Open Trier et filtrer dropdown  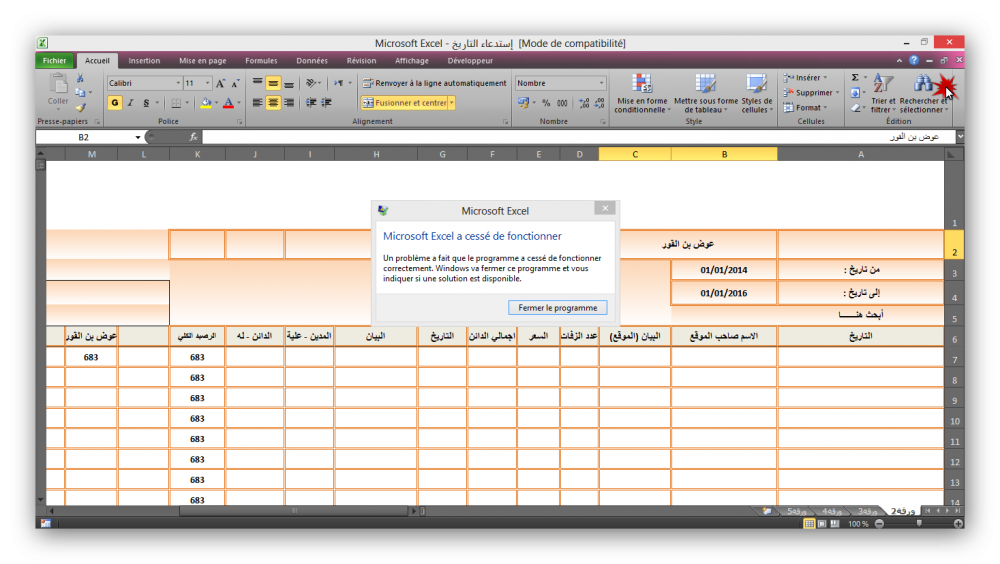[x=883, y=93]
